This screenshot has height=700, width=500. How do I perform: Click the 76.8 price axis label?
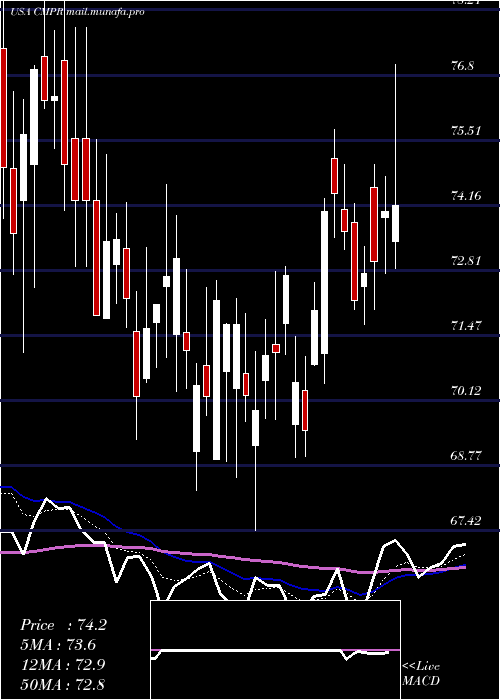[x=463, y=66]
